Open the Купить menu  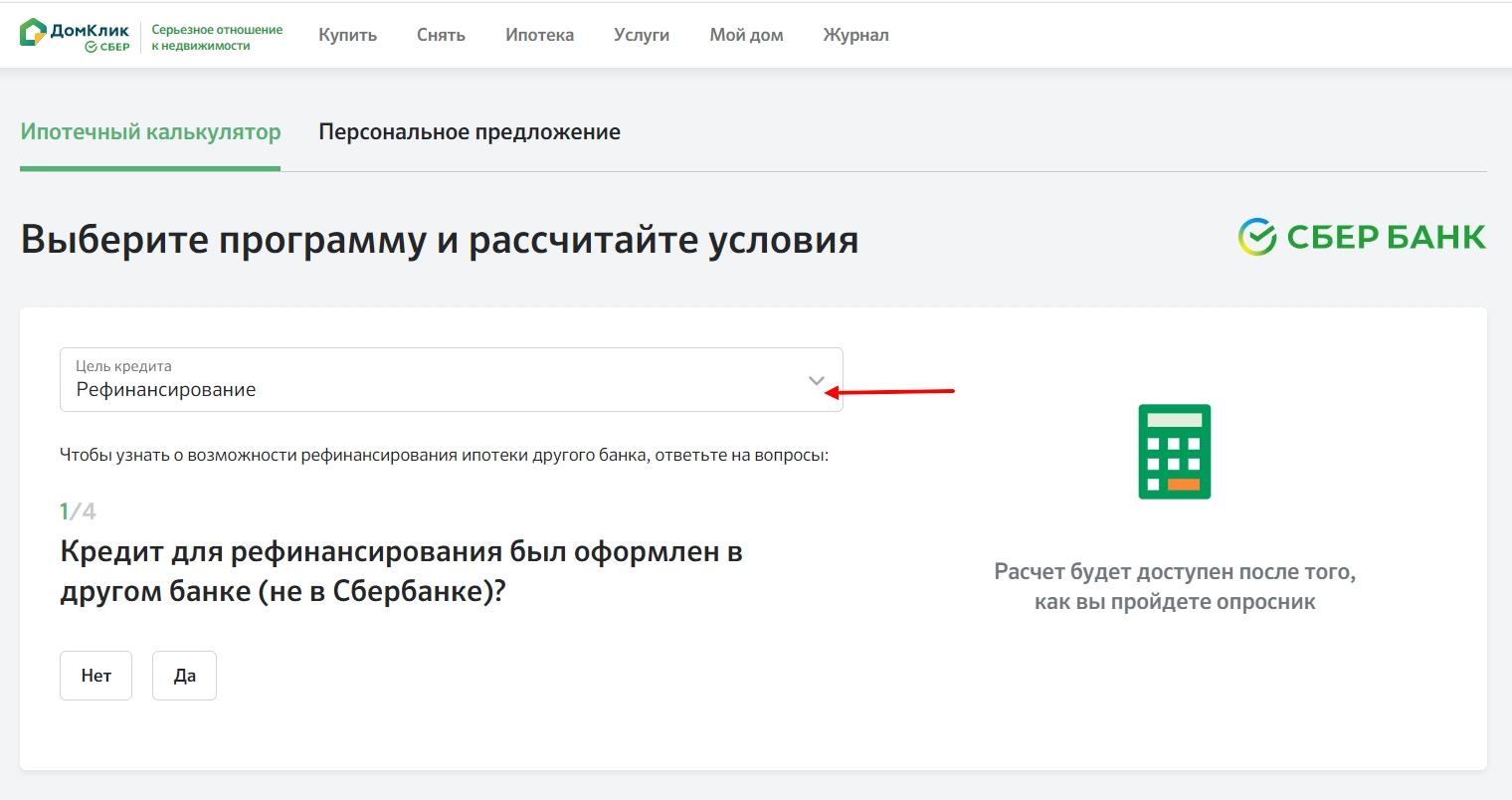[347, 35]
